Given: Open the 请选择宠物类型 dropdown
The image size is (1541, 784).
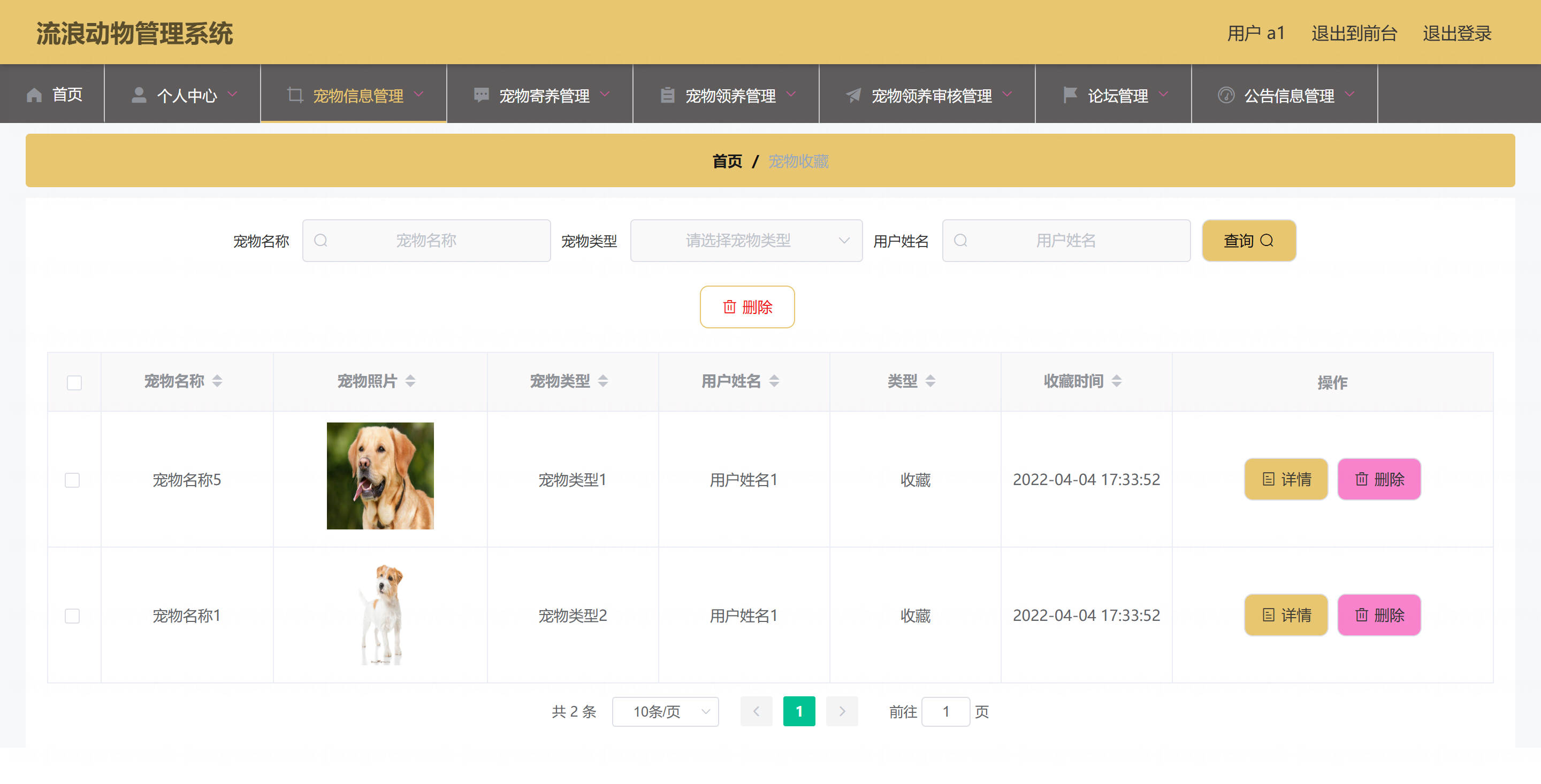Looking at the screenshot, I should click(x=746, y=241).
